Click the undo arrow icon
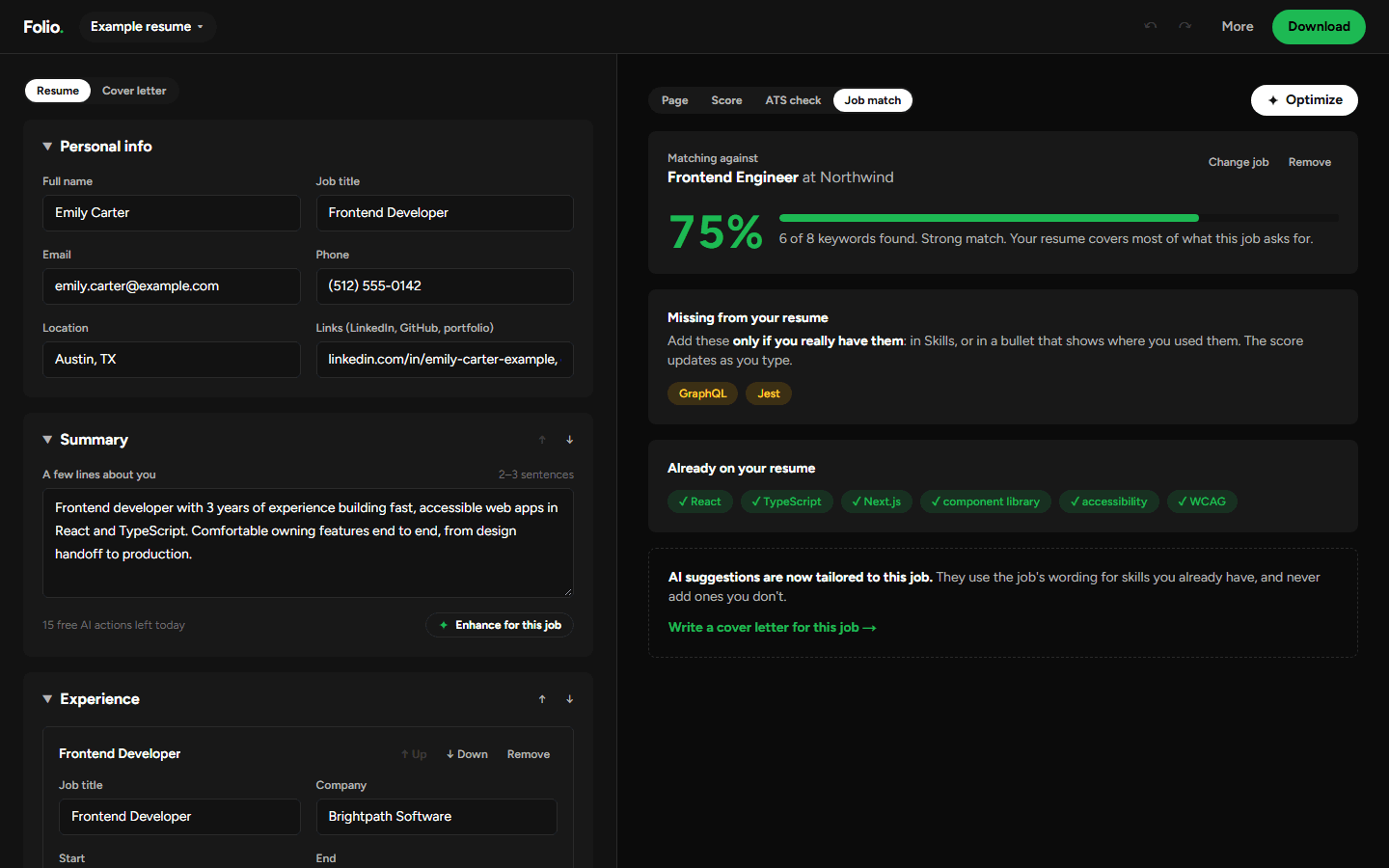Image resolution: width=1389 pixels, height=868 pixels. [1150, 26]
